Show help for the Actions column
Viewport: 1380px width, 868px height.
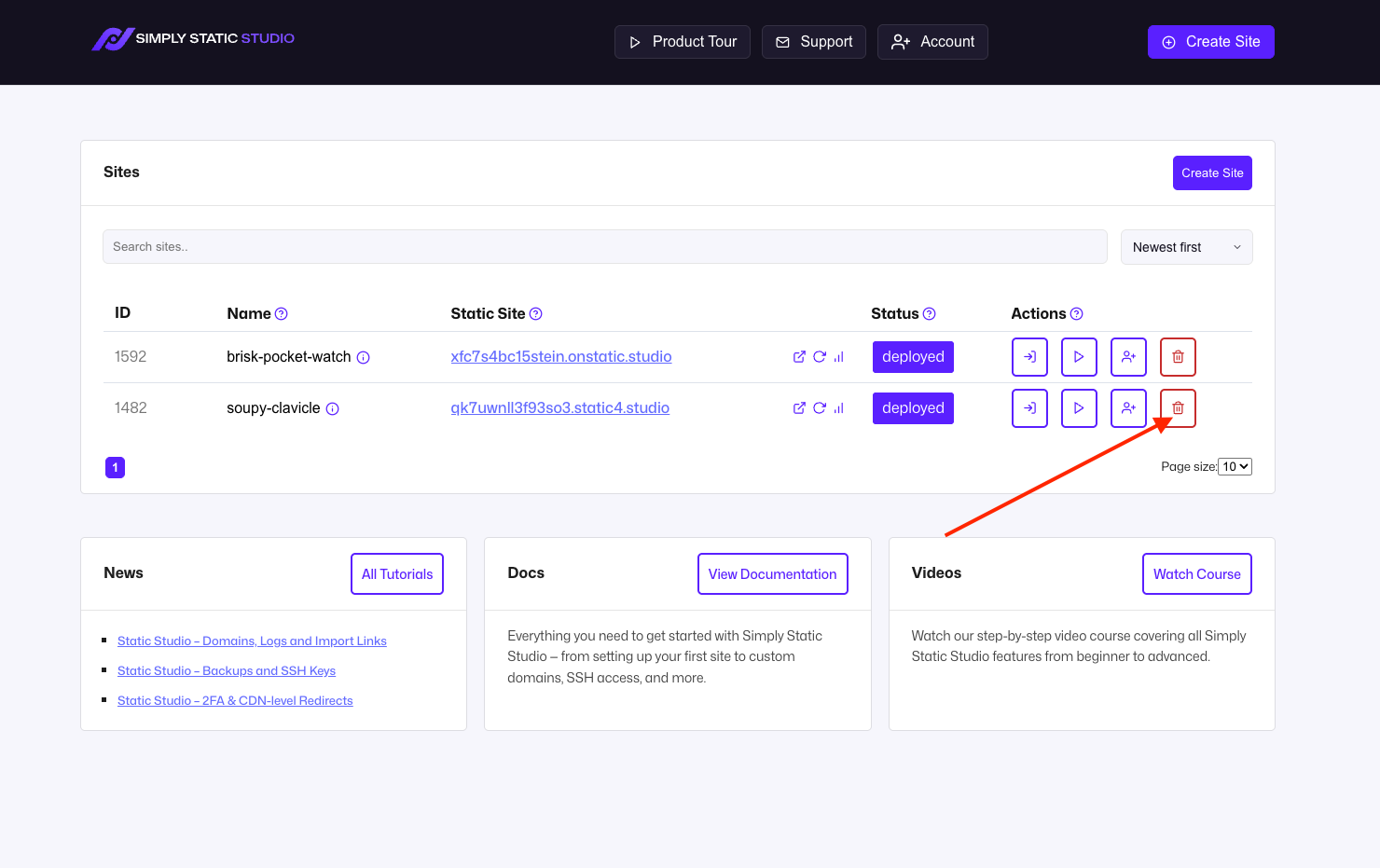1077,314
